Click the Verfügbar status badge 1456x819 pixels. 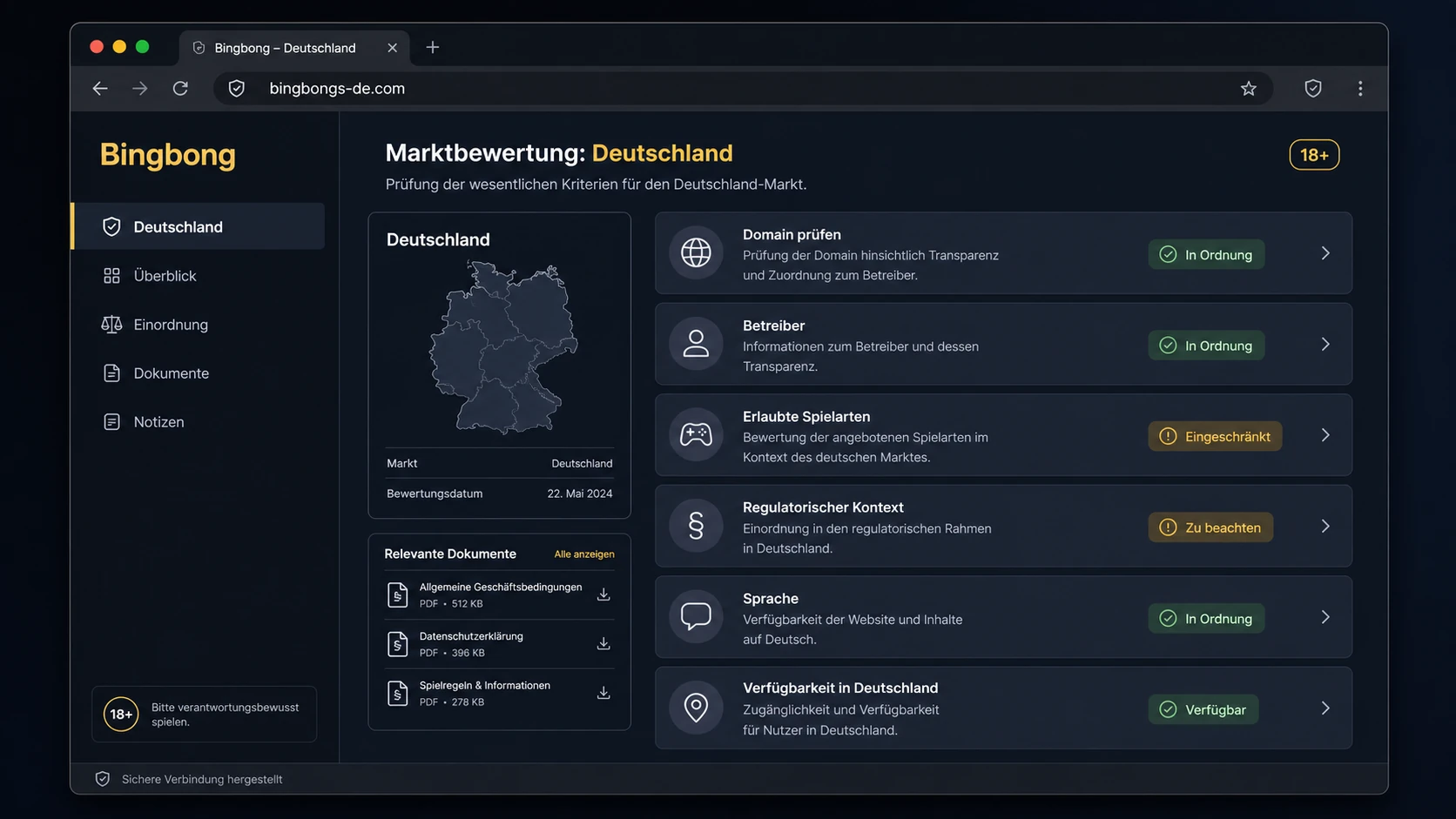point(1203,710)
